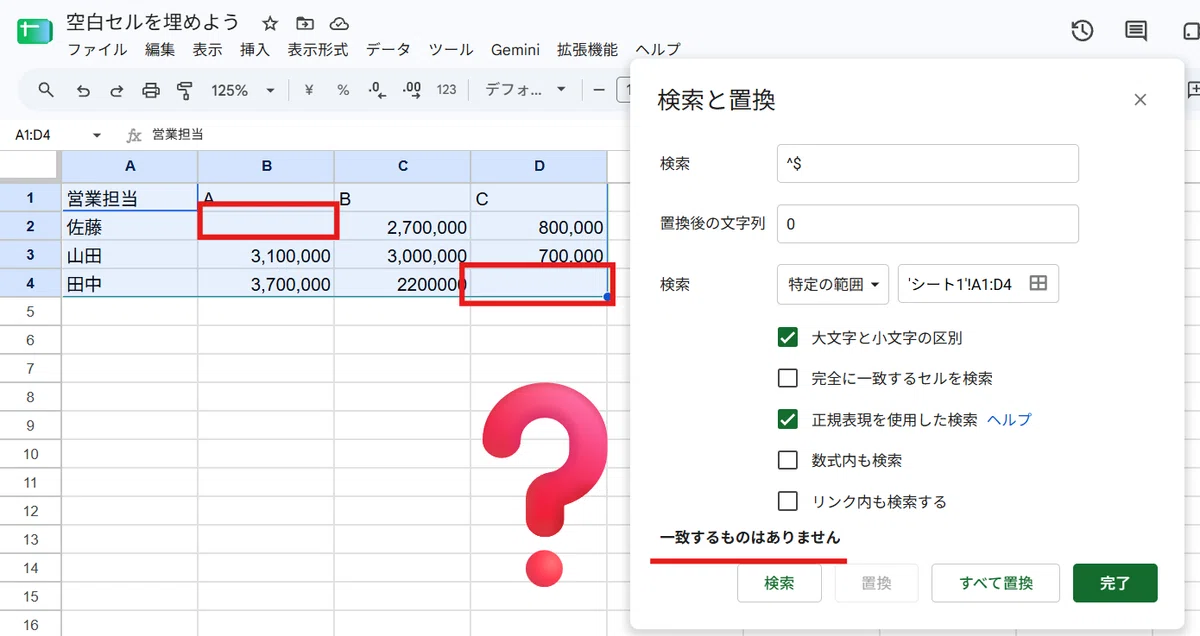Image resolution: width=1200 pixels, height=636 pixels.
Task: Open the 特定の範囲 search scope dropdown
Action: click(x=833, y=284)
